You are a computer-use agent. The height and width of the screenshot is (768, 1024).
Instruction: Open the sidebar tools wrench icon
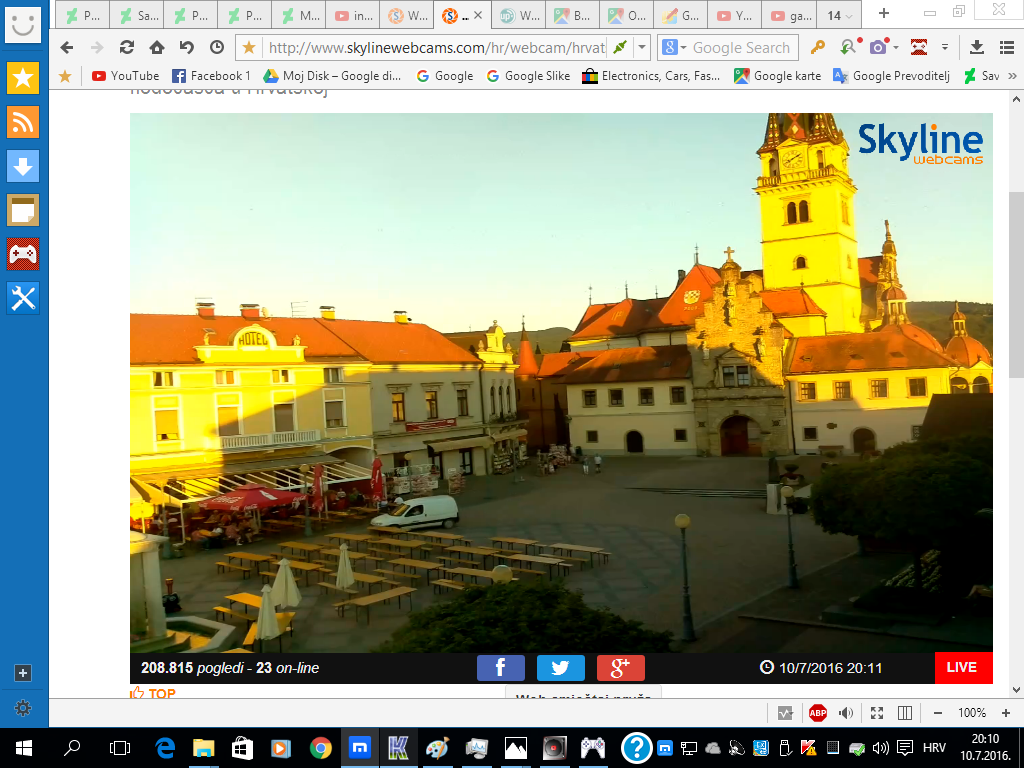23,298
